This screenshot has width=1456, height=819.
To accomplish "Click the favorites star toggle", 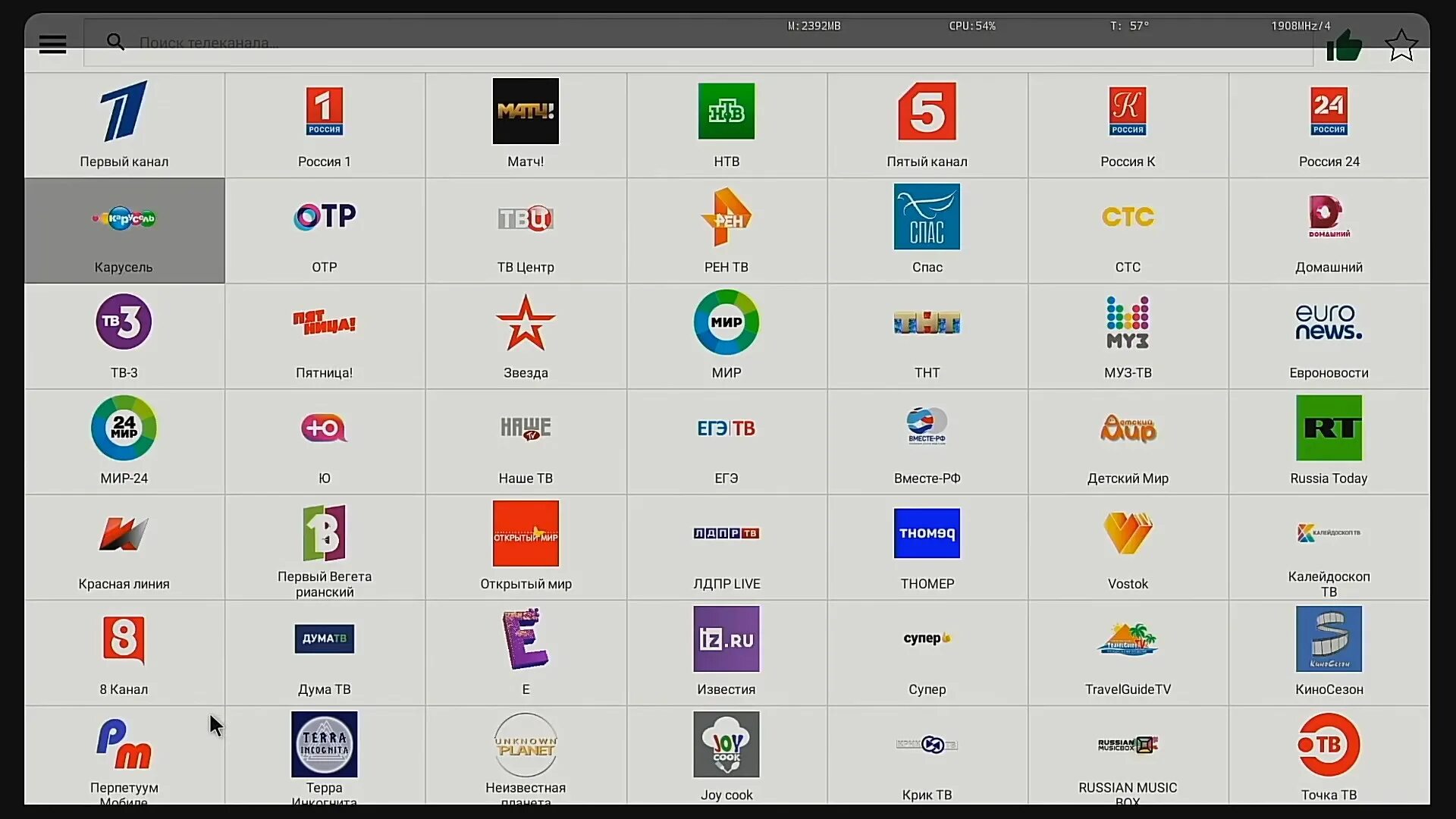I will coord(1401,43).
